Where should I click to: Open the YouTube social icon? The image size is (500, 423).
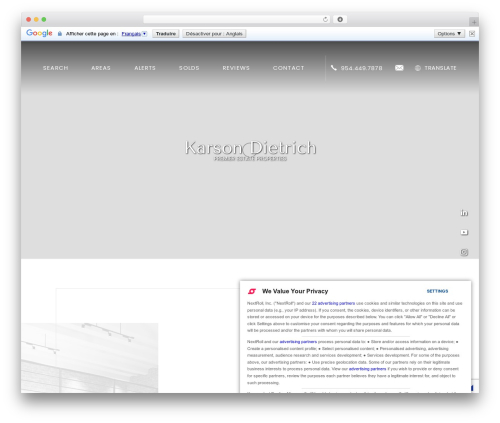pos(464,232)
